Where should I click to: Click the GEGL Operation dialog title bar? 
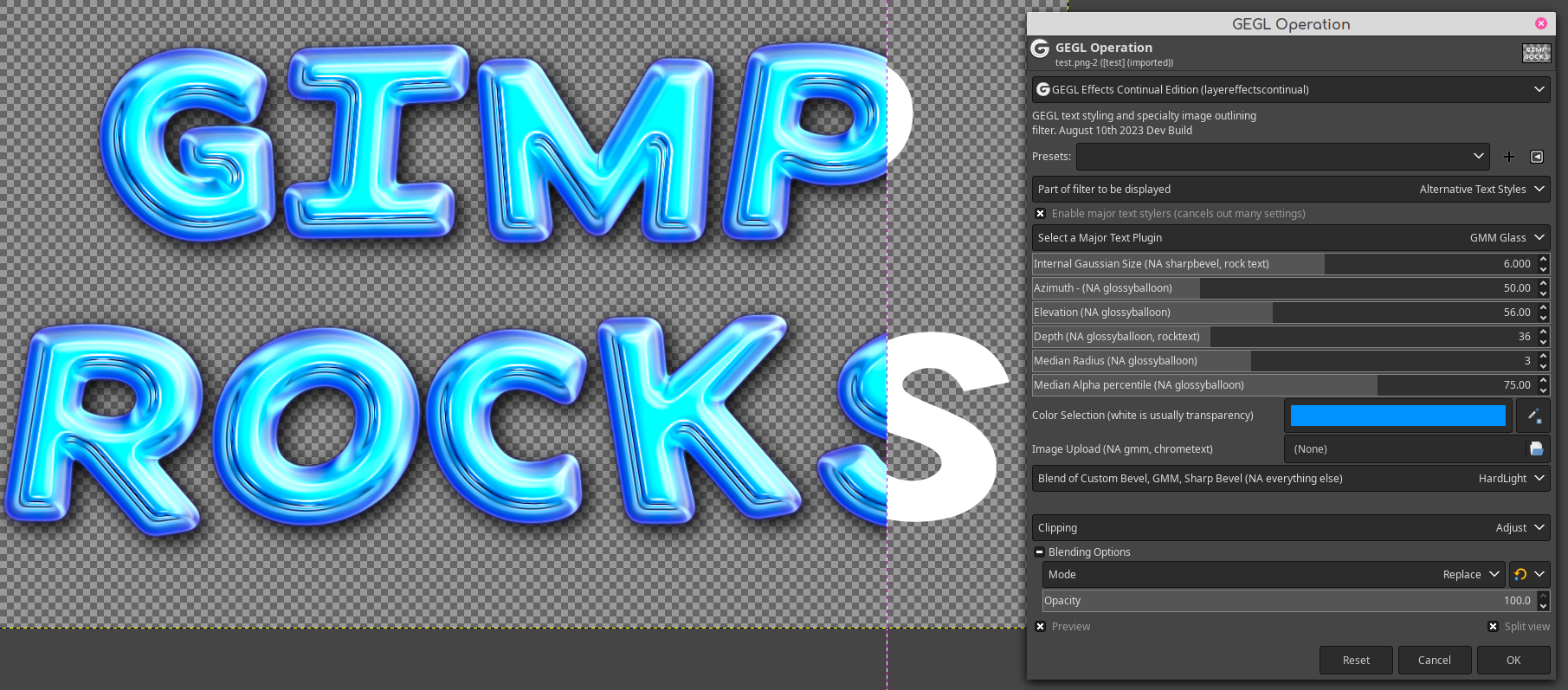point(1291,24)
